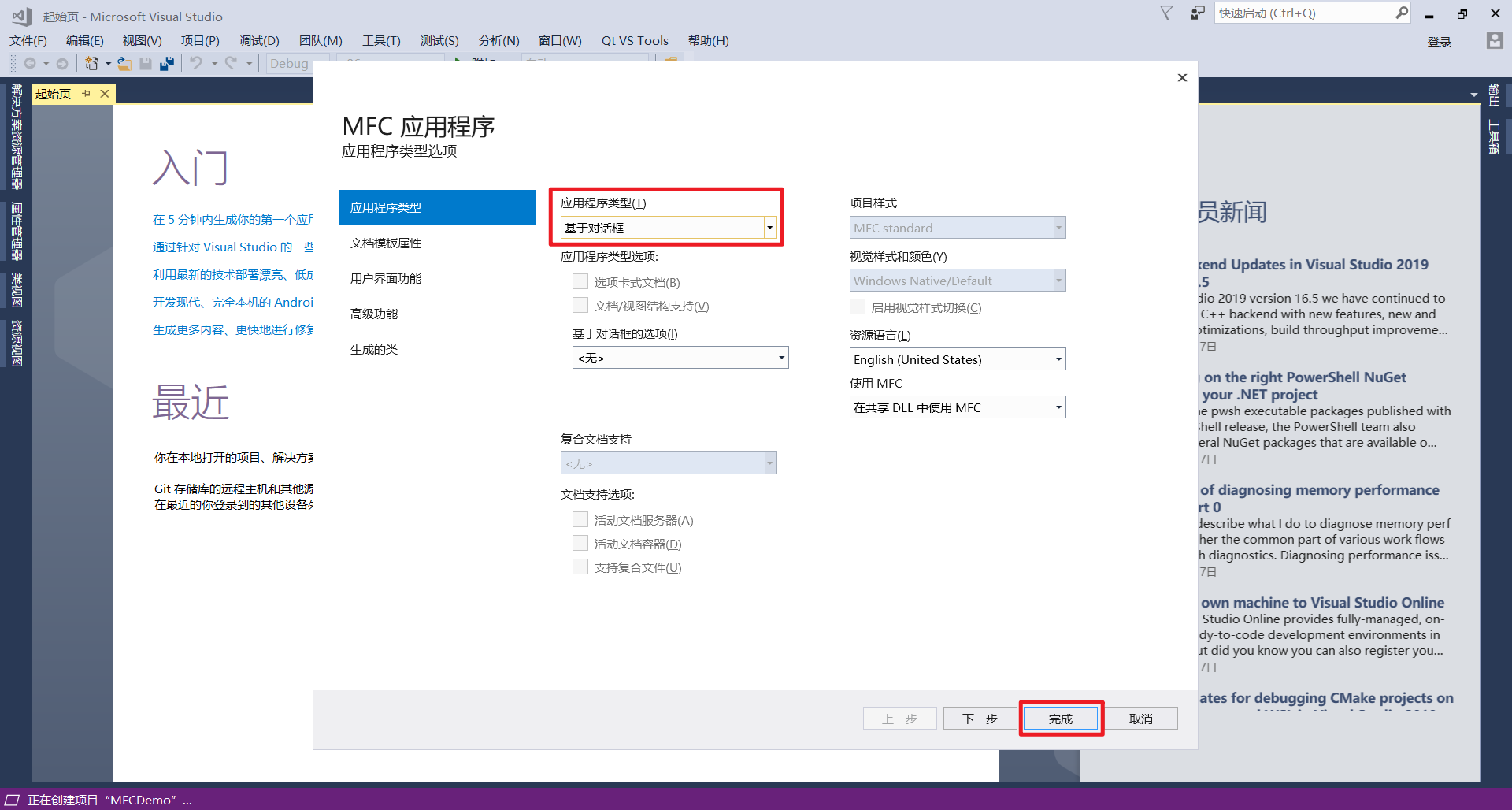Open the 使用 MFC dropdown showing 在共享 DLL 中使用 MFC
Image resolution: width=1512 pixels, height=810 pixels.
tap(958, 407)
